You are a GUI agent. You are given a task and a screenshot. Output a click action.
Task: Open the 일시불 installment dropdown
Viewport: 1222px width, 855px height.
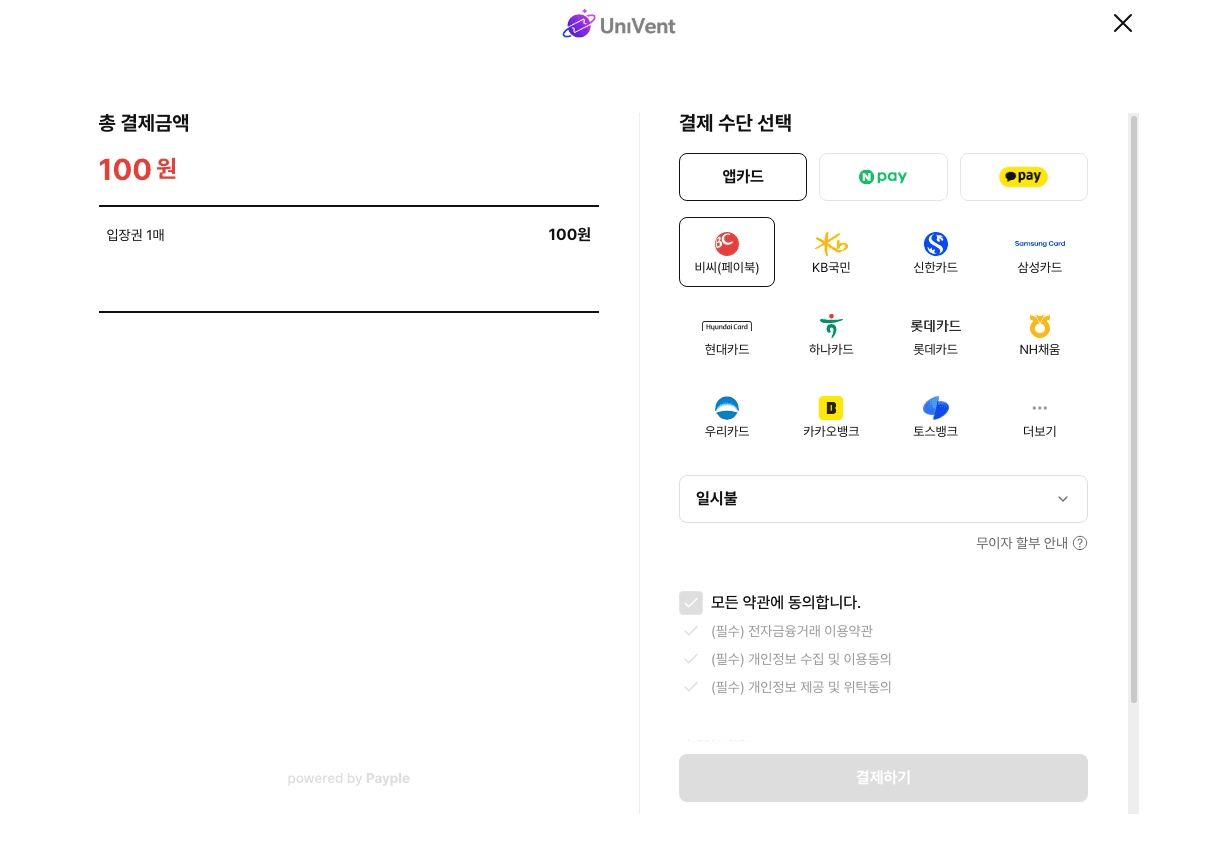(883, 499)
